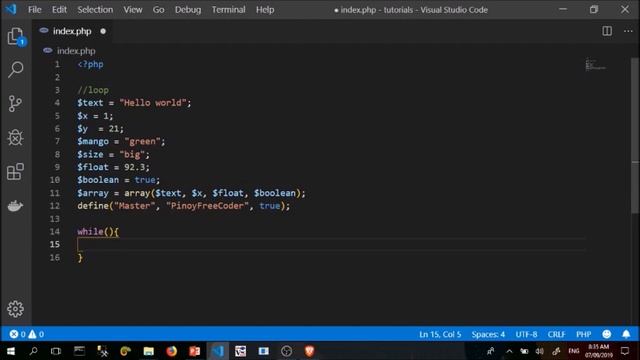Image resolution: width=640 pixels, height=360 pixels.
Task: Open the Docker view in activity bar
Action: point(16,206)
